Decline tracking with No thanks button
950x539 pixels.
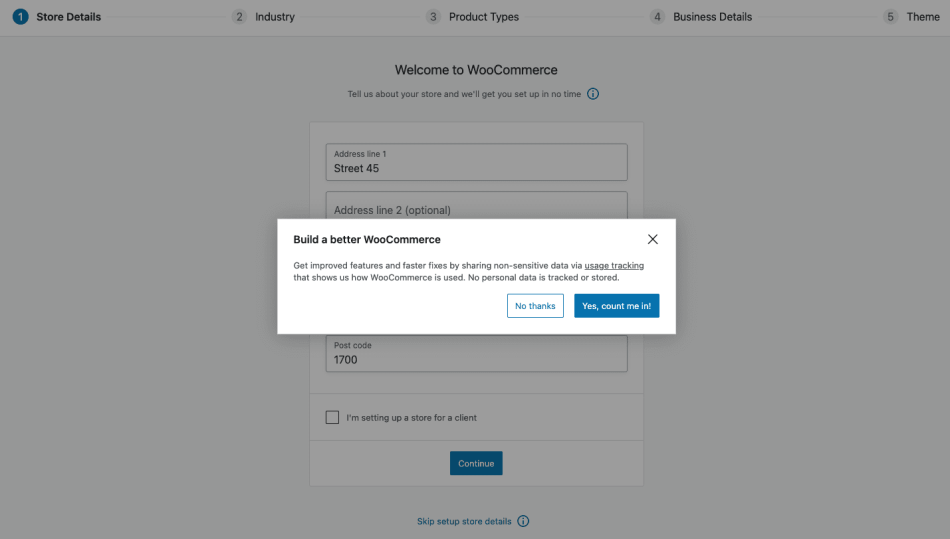535,306
